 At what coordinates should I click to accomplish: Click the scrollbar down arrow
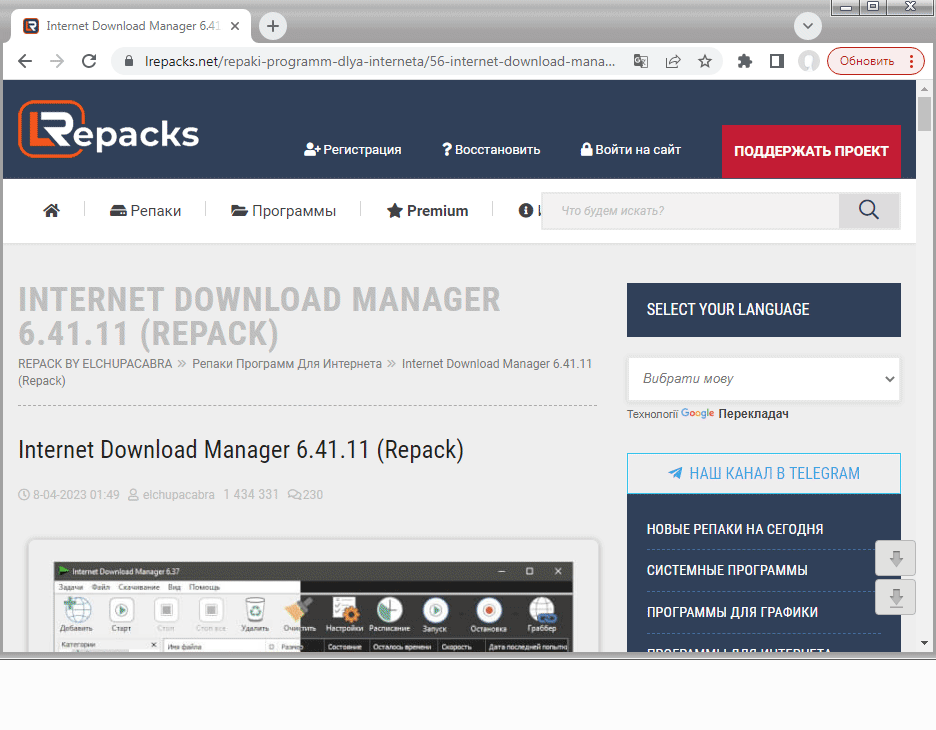[x=924, y=643]
